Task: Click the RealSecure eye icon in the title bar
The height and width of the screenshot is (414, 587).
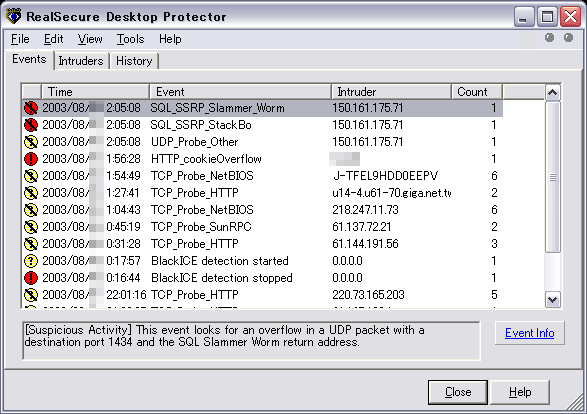Action: point(14,16)
